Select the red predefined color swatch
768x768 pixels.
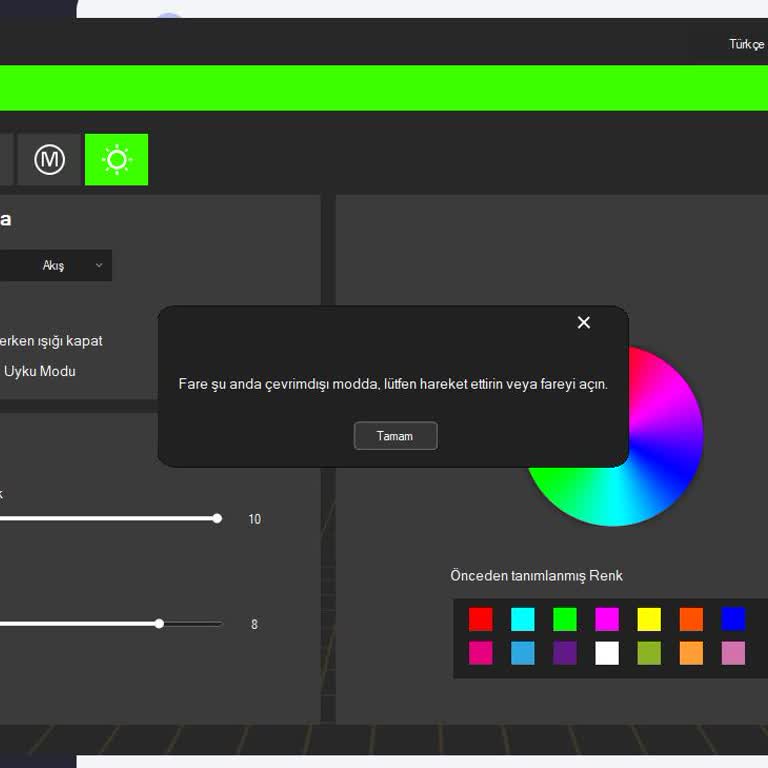(481, 619)
